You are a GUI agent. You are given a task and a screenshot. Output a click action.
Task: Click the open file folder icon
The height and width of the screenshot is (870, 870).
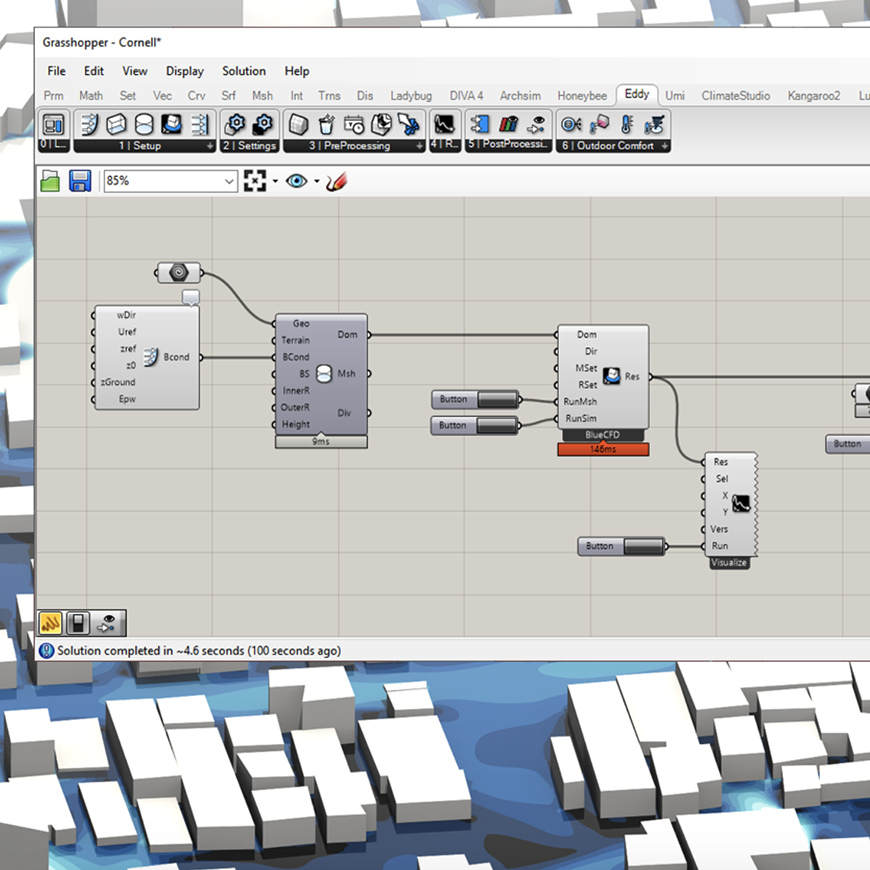pyautogui.click(x=50, y=181)
